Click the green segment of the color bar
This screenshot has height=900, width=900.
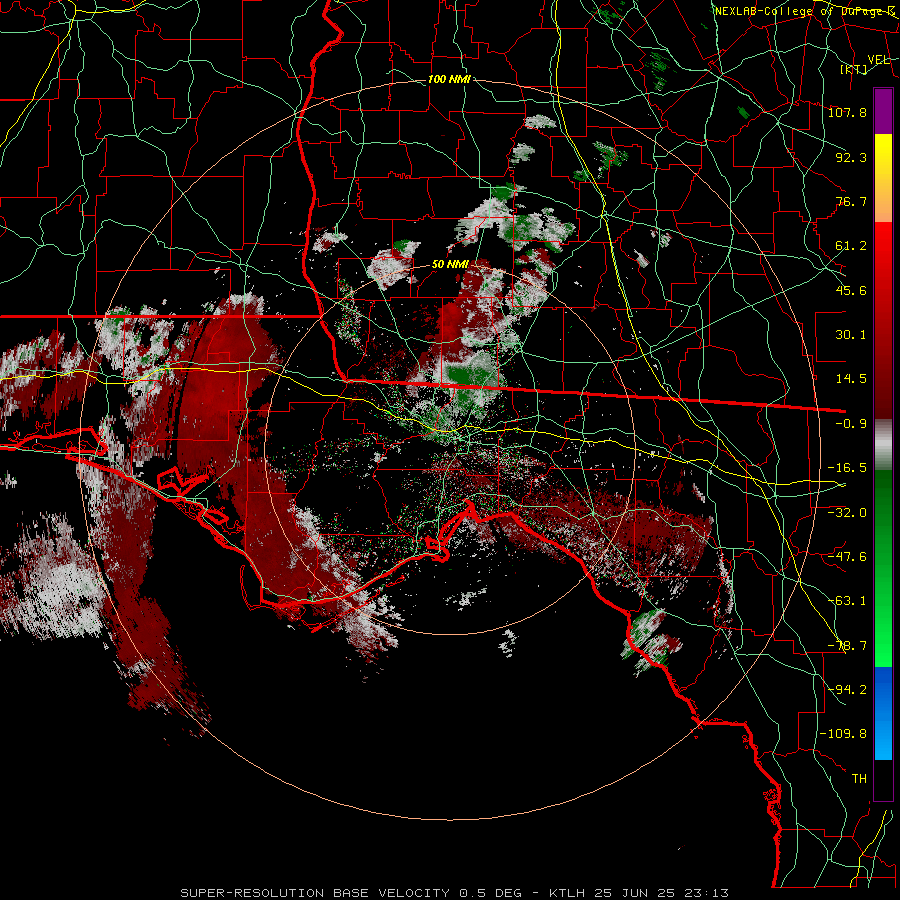(883, 568)
